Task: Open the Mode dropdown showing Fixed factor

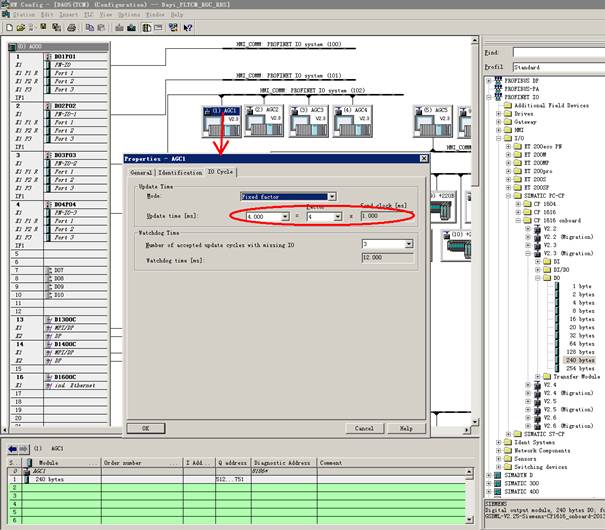Action: tap(331, 197)
